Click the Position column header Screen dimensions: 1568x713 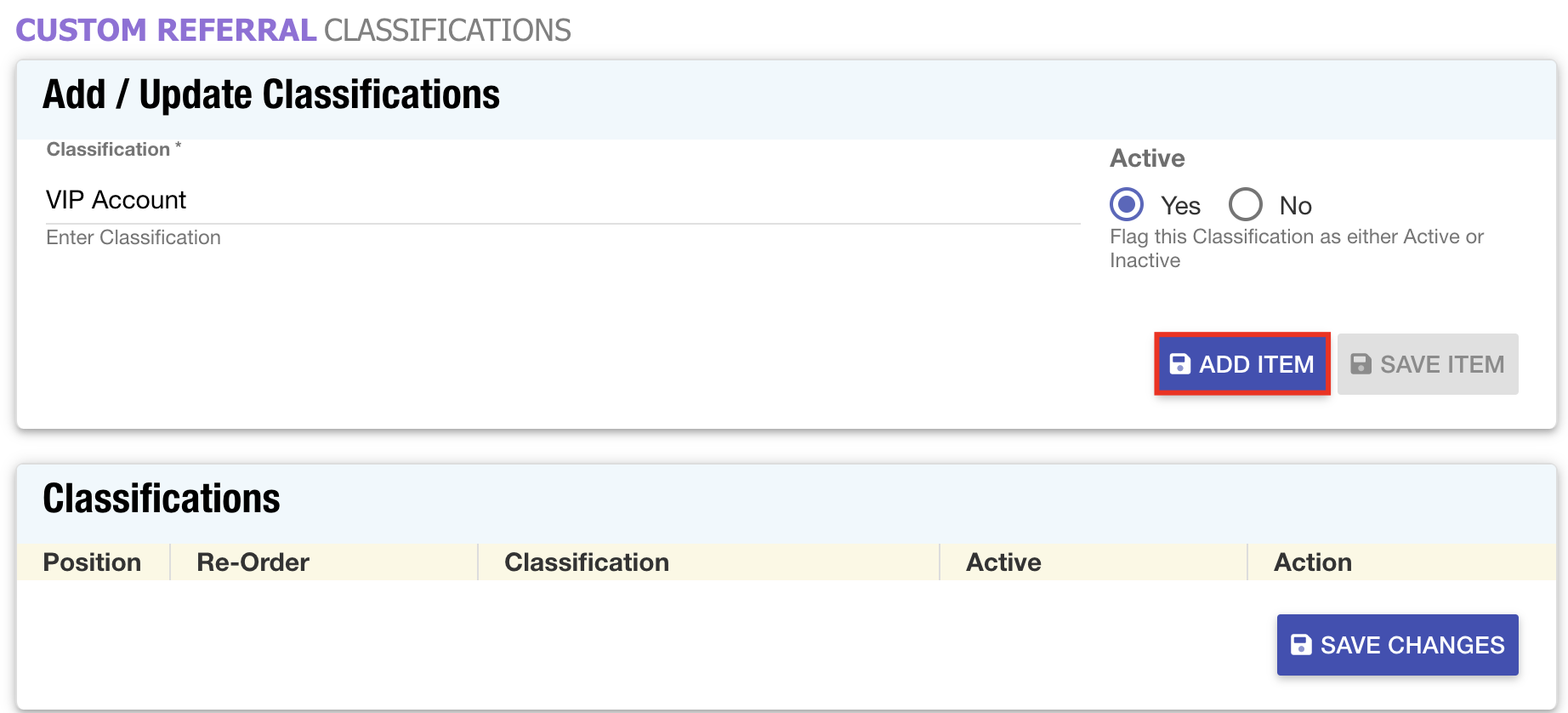(92, 562)
